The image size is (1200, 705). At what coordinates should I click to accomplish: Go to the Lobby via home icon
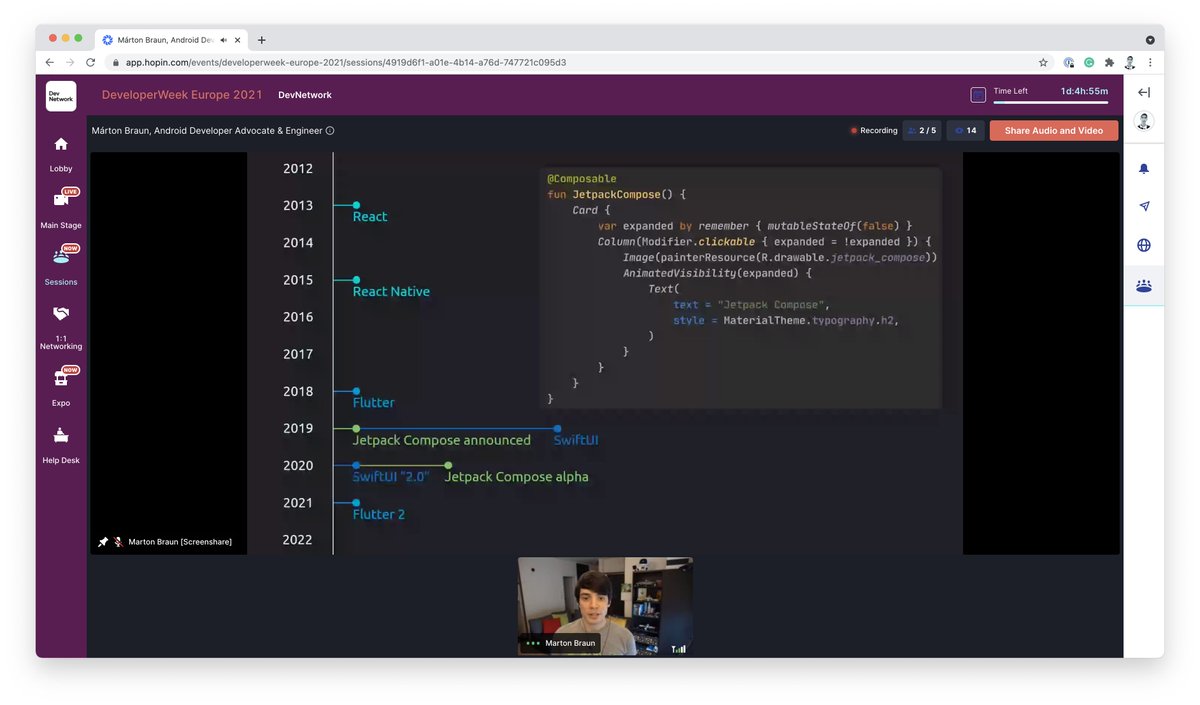coord(61,144)
